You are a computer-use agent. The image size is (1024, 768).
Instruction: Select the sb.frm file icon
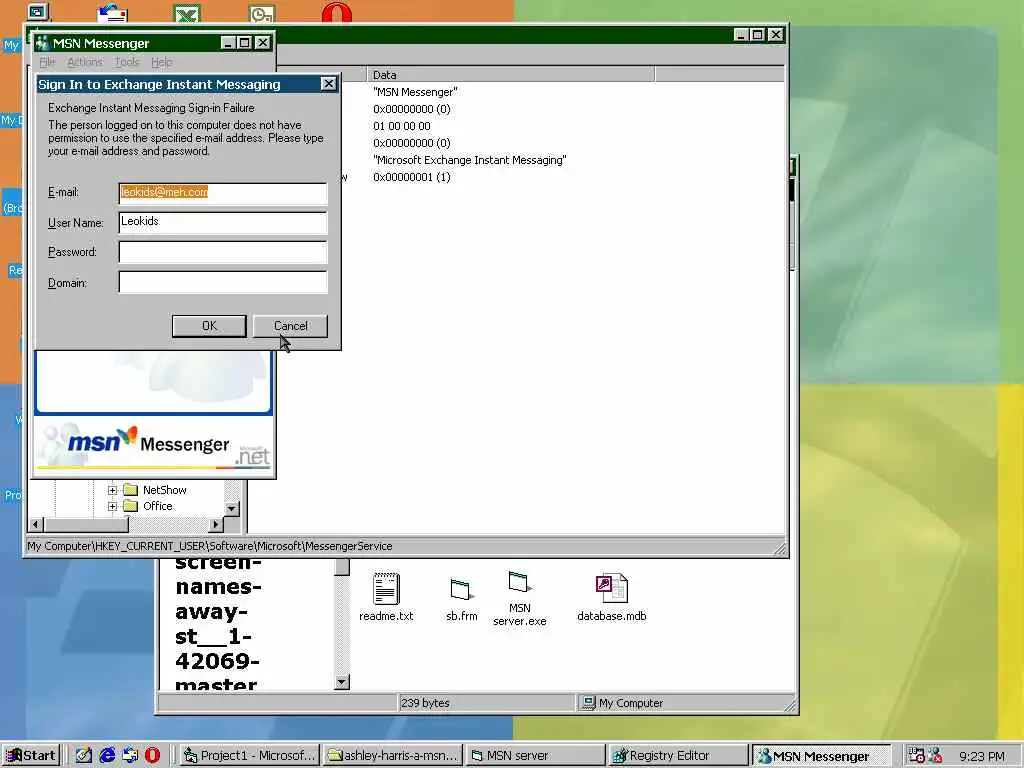[462, 600]
